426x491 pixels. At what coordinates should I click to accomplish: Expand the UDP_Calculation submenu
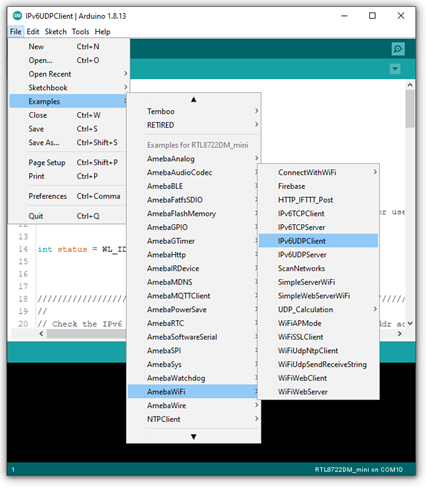319,309
